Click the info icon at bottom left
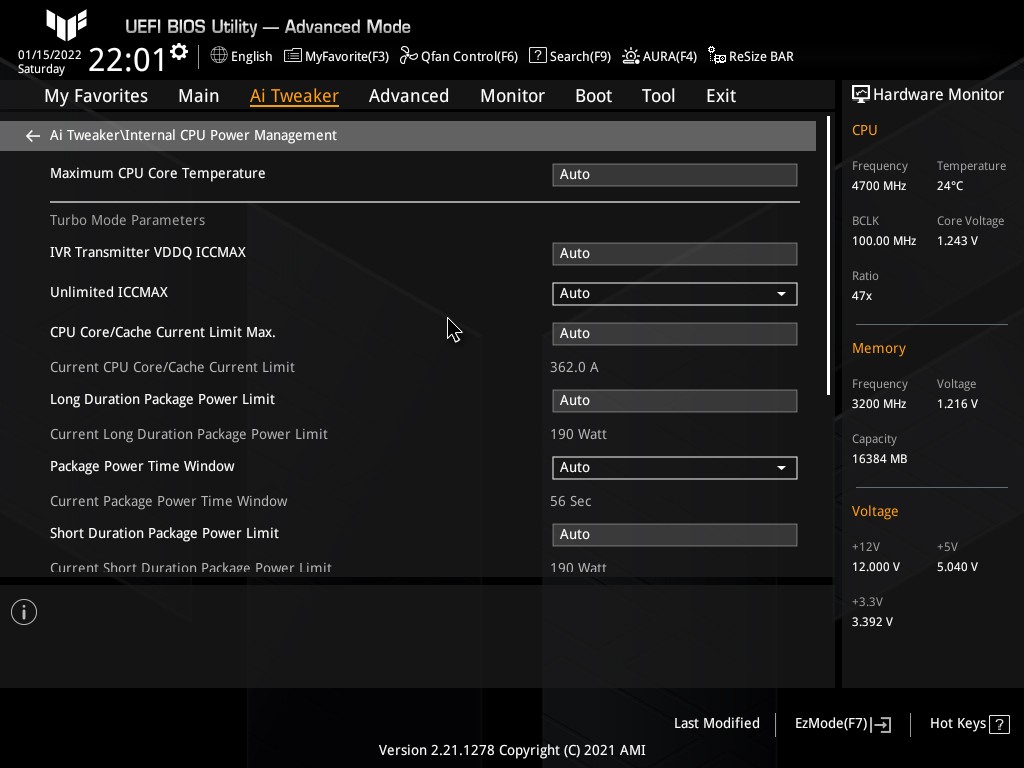The width and height of the screenshot is (1024, 768). pyautogui.click(x=24, y=612)
